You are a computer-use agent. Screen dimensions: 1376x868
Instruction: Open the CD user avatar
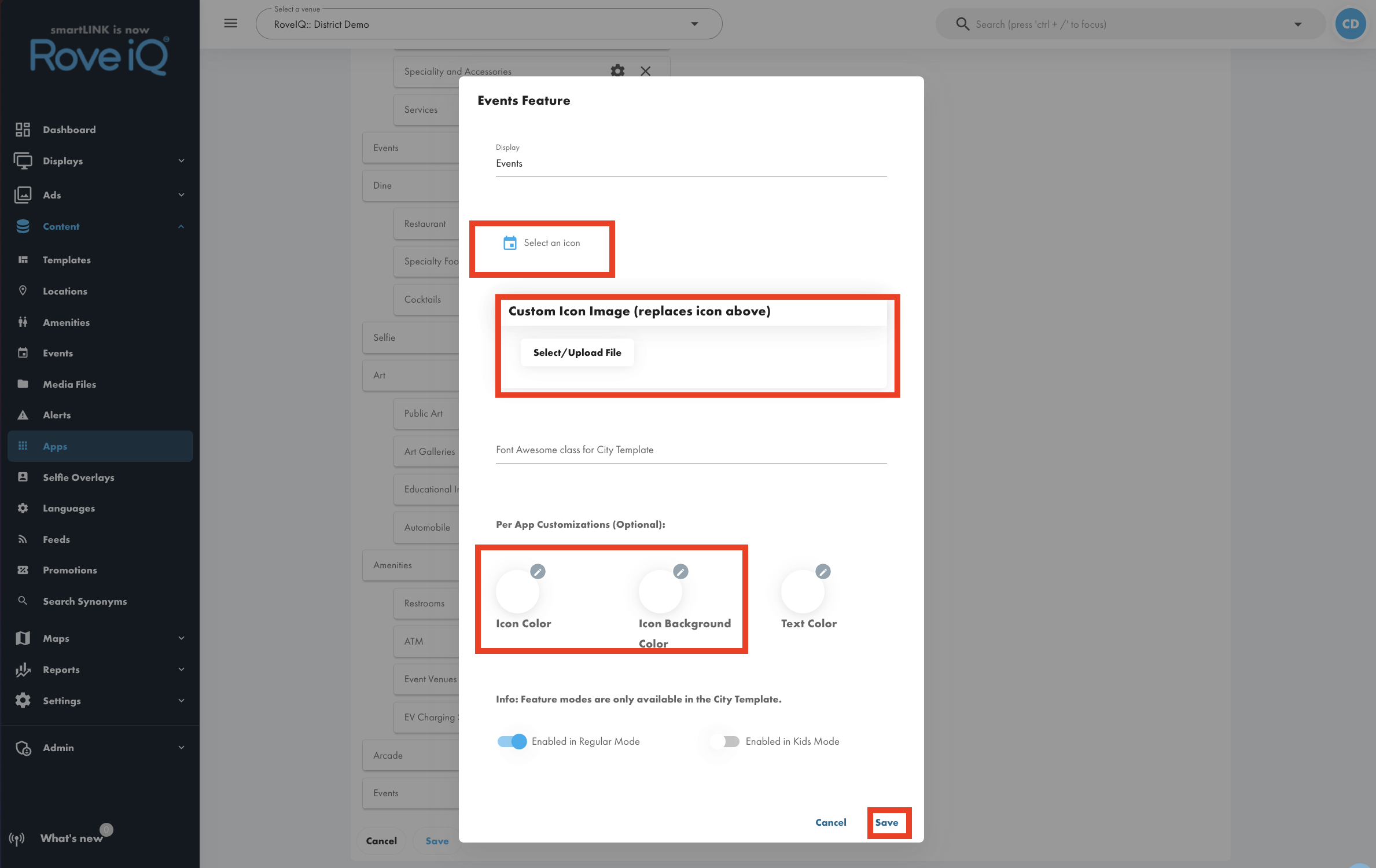click(1351, 24)
